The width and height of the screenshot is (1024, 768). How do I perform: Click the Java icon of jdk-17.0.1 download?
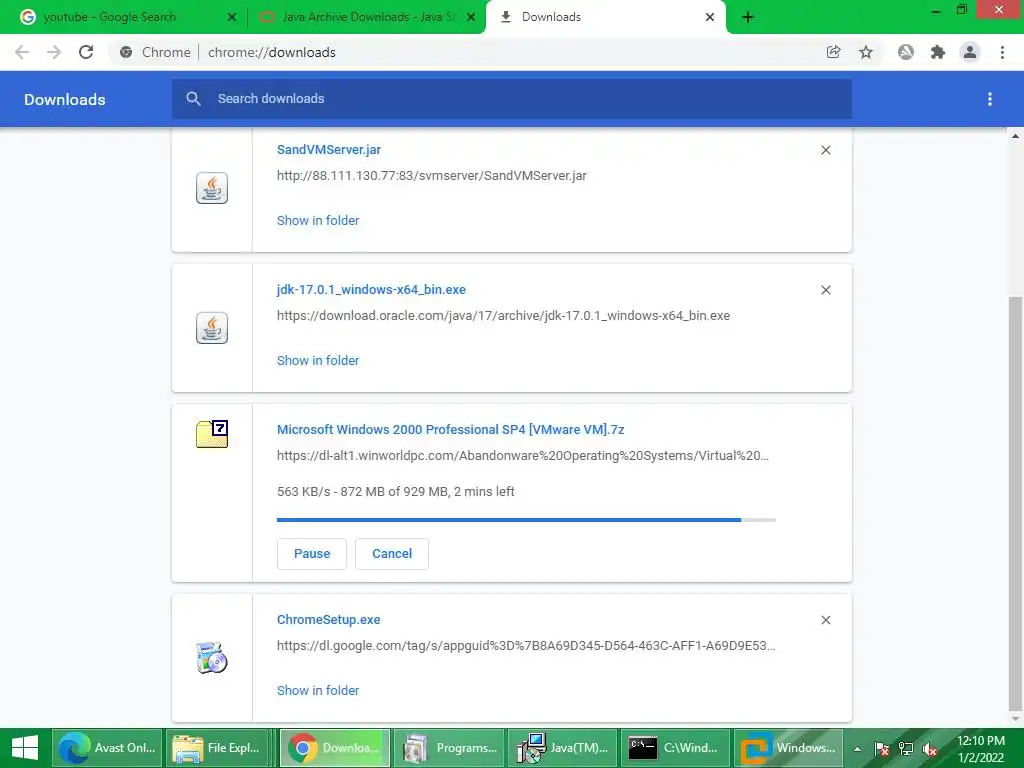(x=212, y=328)
